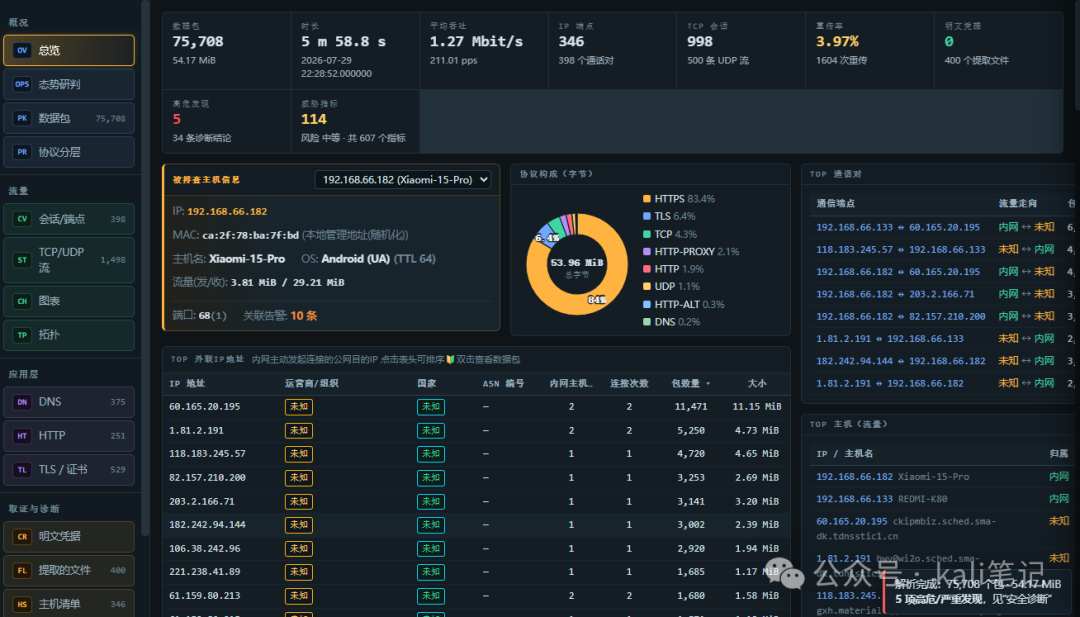The height and width of the screenshot is (617, 1080).
Task: Select the 106.38.242.96 table row
Action: click(x=476, y=548)
